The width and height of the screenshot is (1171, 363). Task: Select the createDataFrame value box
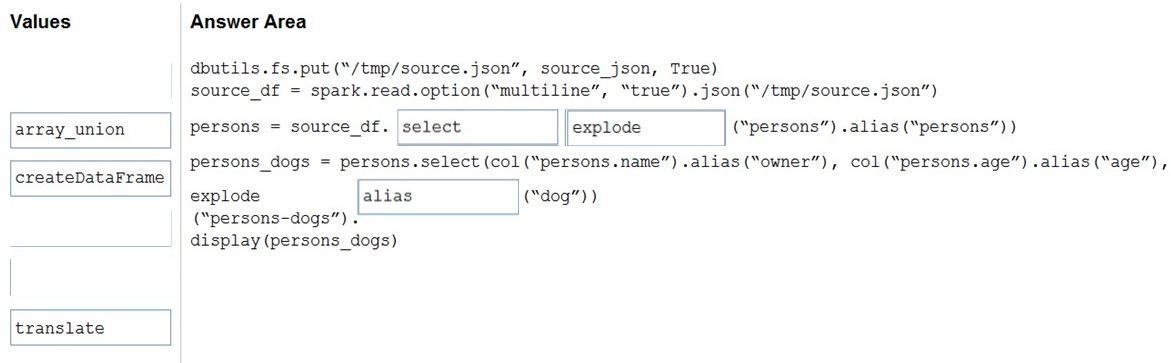tap(91, 179)
